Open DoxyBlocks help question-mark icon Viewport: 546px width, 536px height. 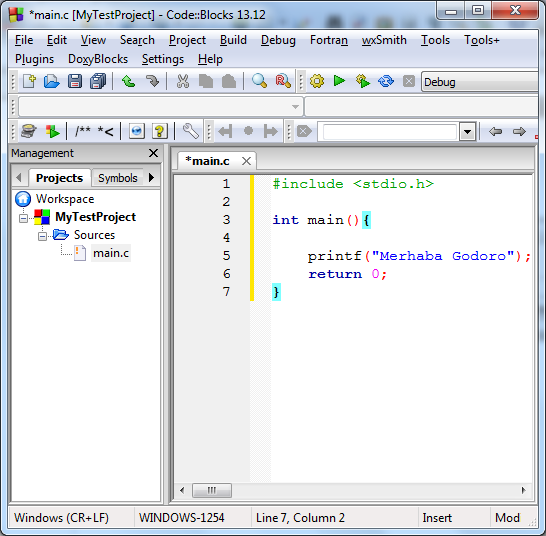click(x=160, y=131)
